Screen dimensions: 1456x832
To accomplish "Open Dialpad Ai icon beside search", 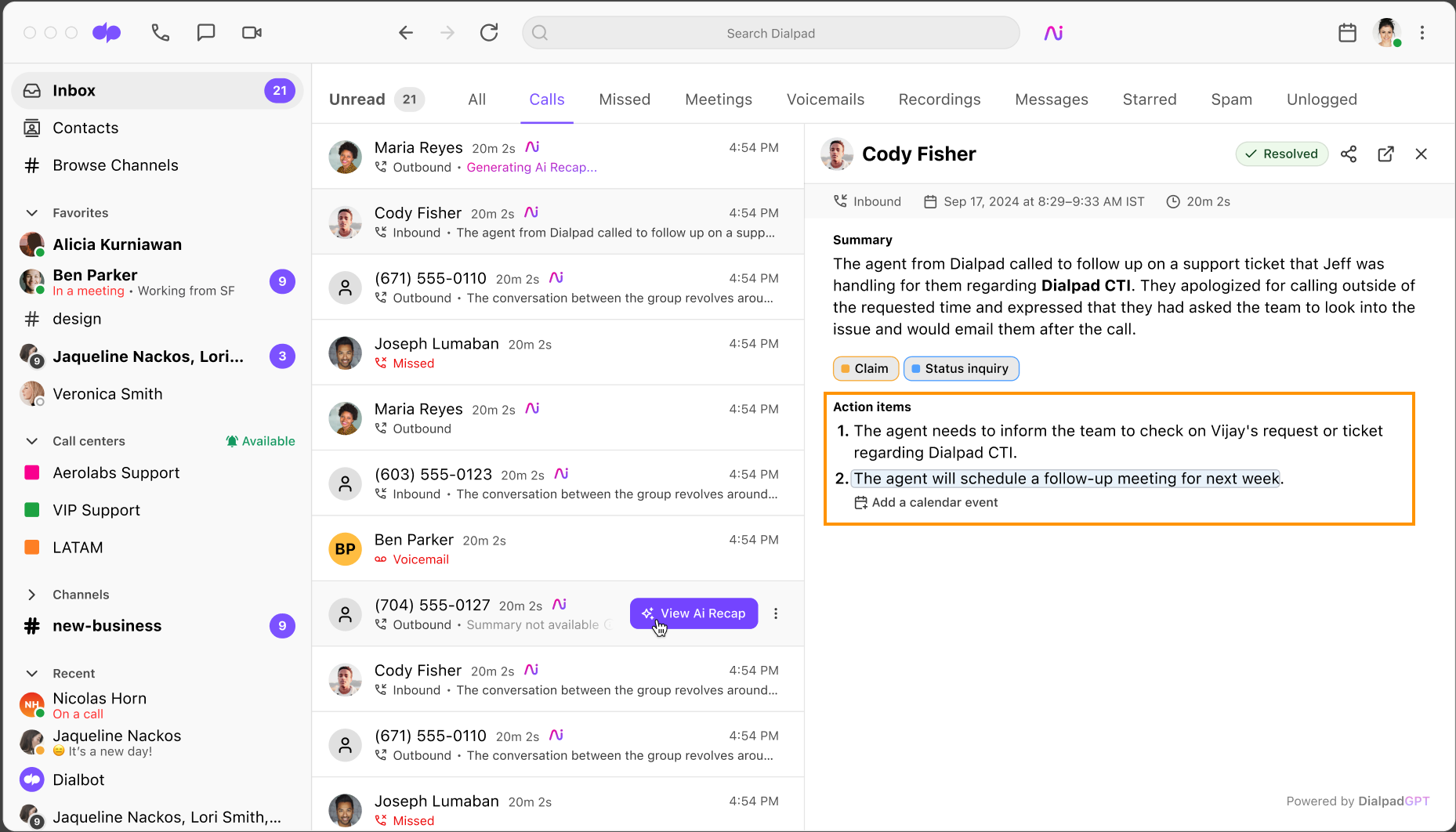I will [x=1053, y=33].
